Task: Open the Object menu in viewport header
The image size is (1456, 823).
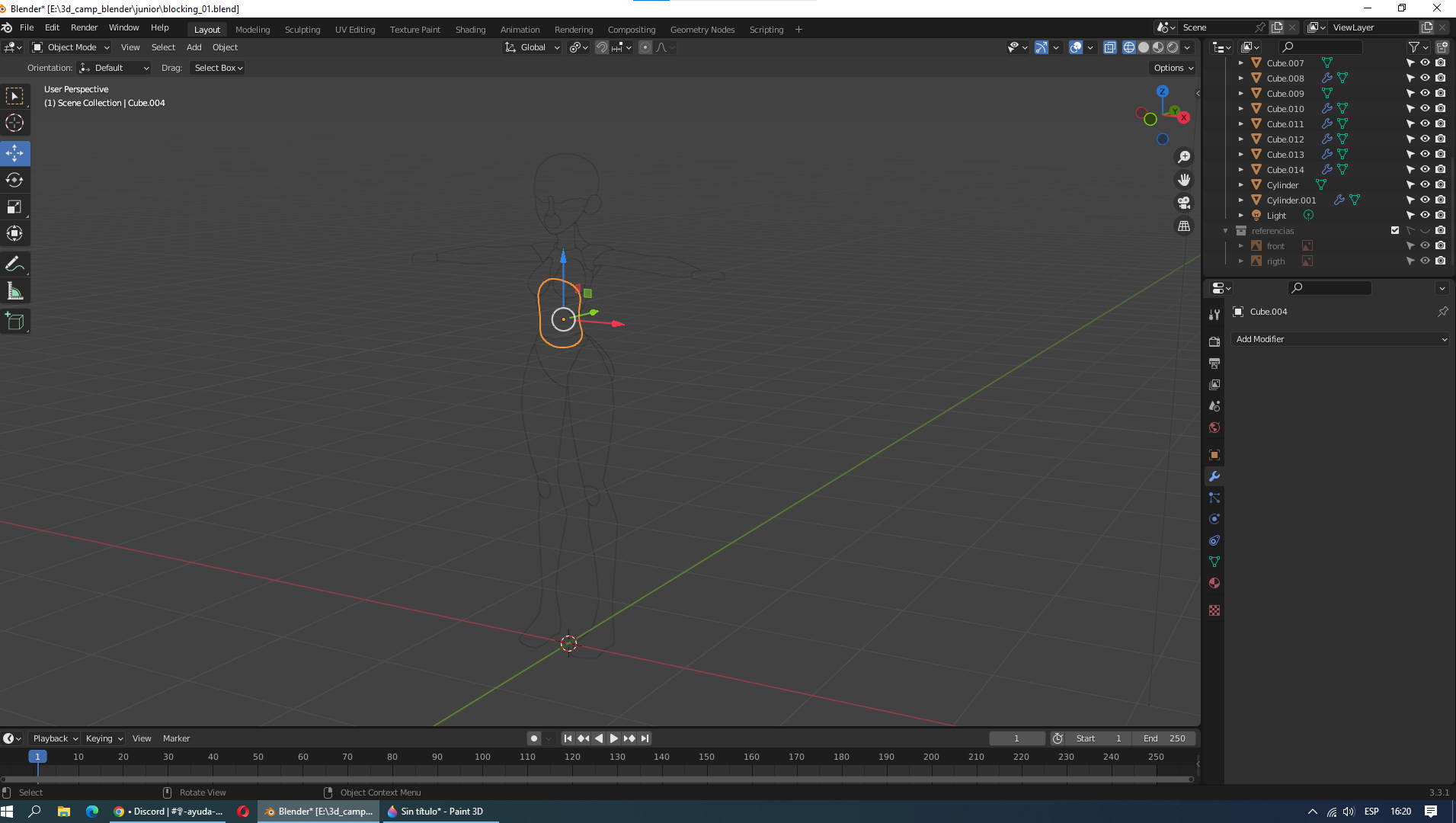Action: pyautogui.click(x=225, y=47)
